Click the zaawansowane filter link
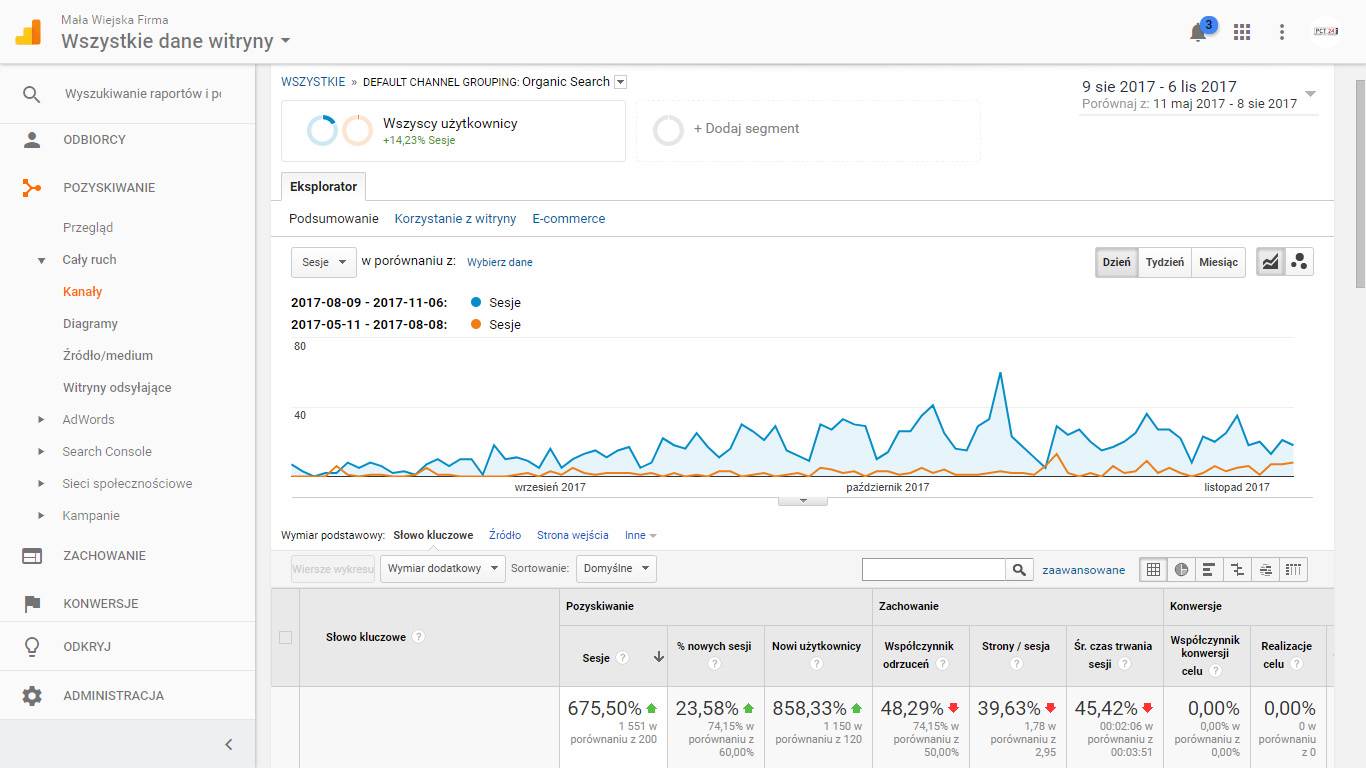Screen dimensions: 1366x768 [1083, 570]
